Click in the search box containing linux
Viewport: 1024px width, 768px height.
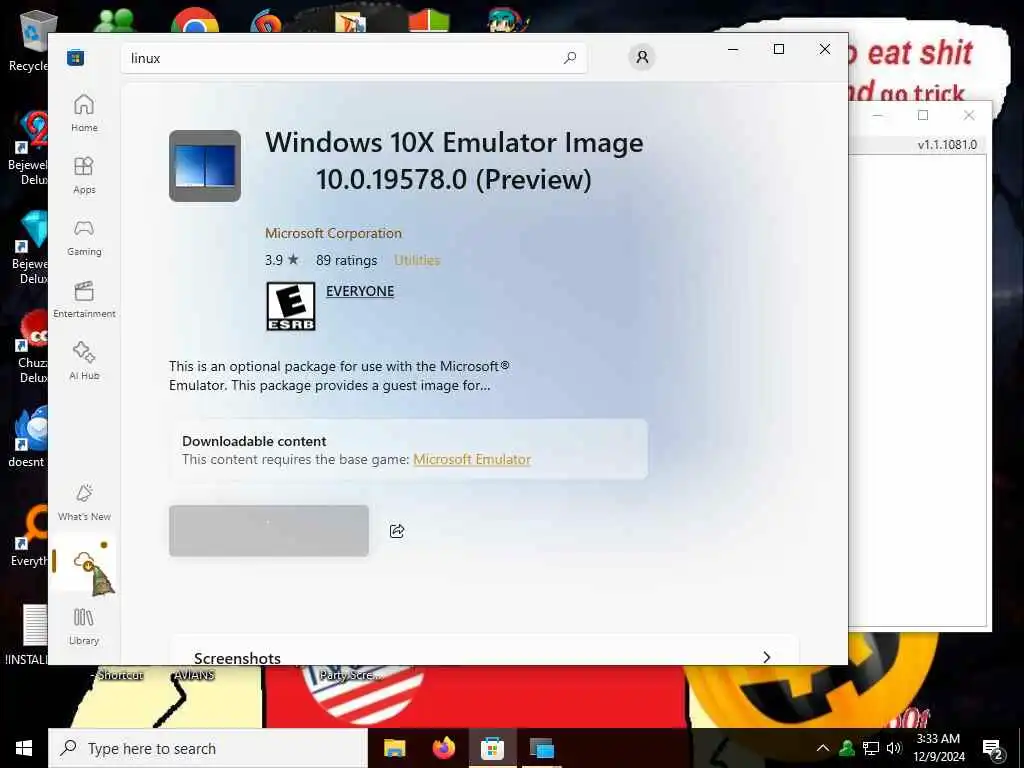(353, 58)
